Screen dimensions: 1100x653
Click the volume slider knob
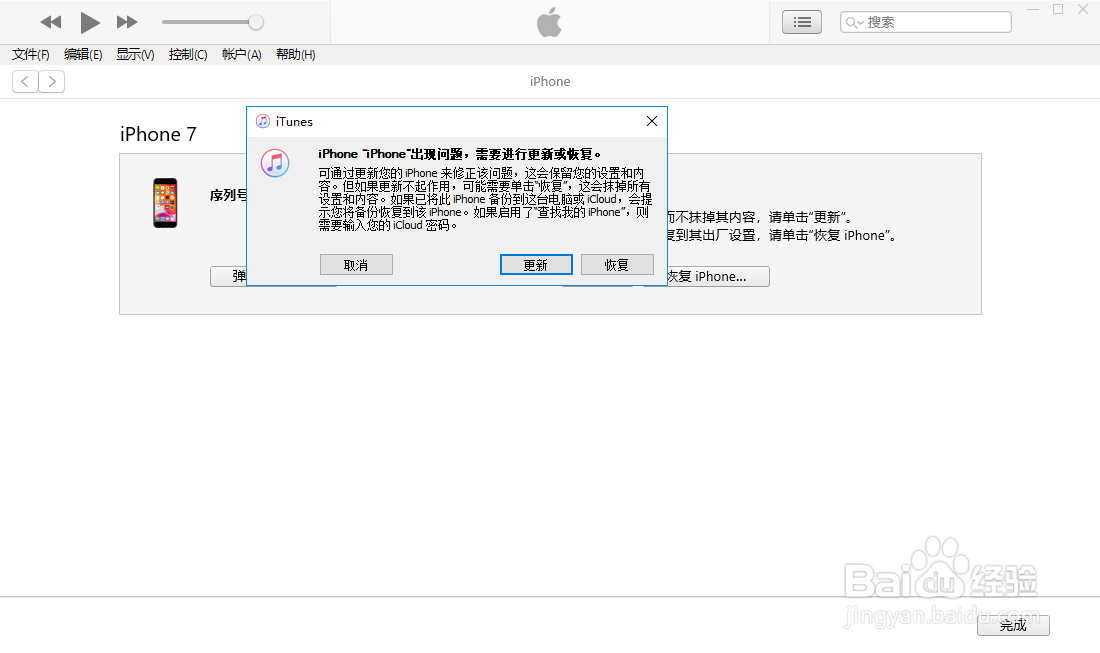click(x=256, y=22)
